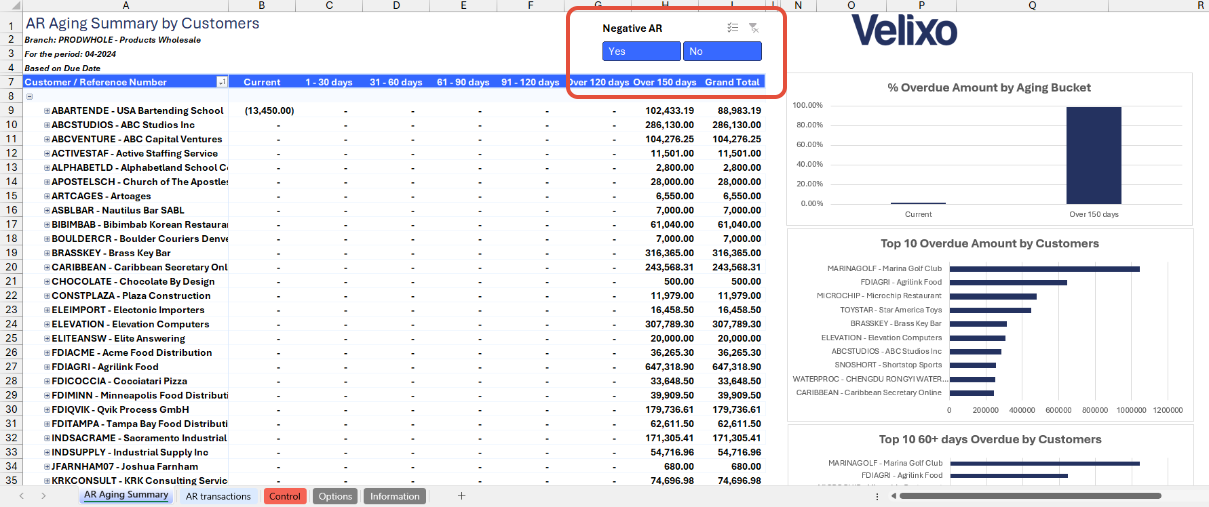Click the Negative AR slicer title
The height and width of the screenshot is (507, 1209).
[632, 28]
